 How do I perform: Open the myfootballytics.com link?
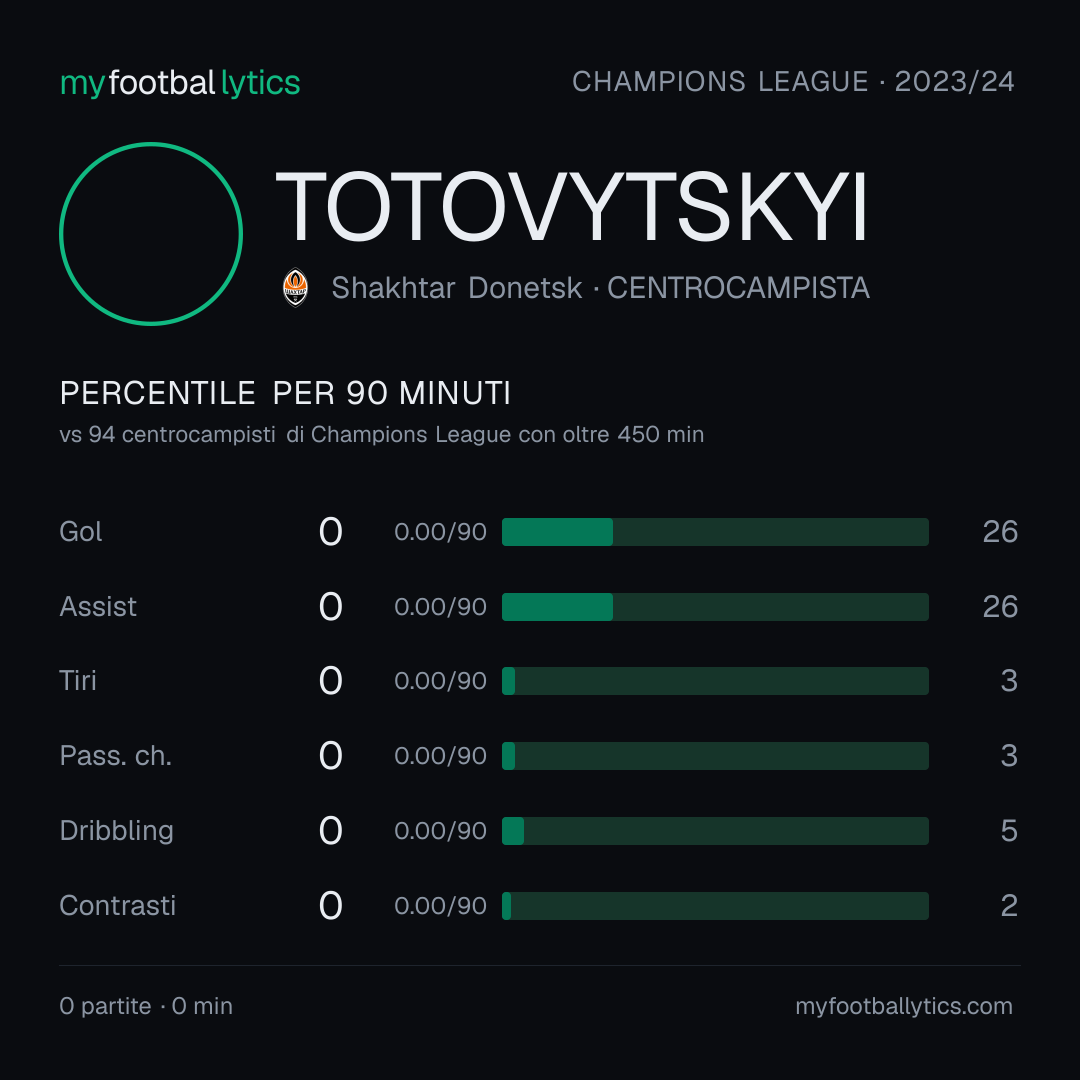click(904, 1006)
